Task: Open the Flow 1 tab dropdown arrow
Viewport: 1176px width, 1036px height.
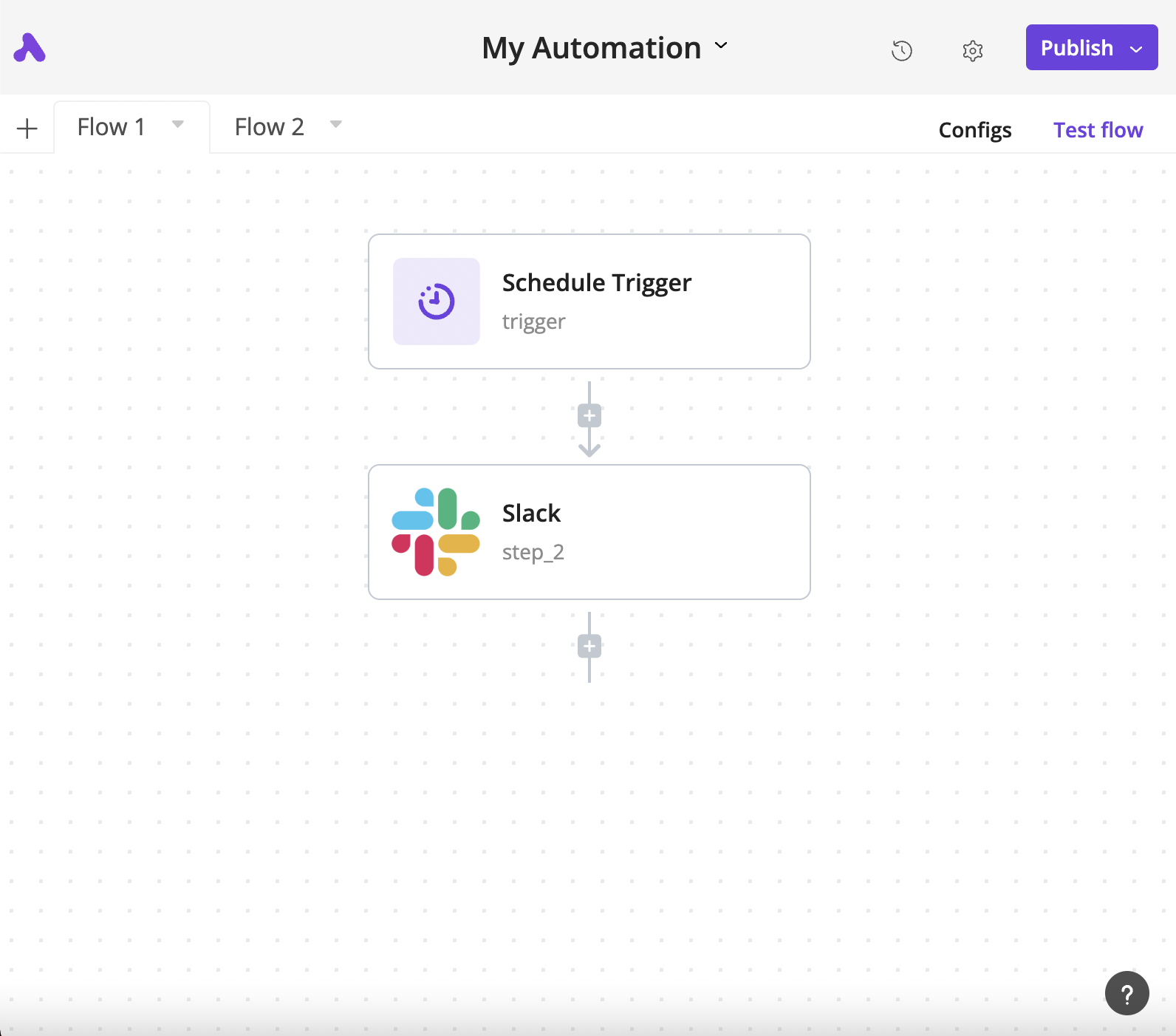Action: (178, 124)
